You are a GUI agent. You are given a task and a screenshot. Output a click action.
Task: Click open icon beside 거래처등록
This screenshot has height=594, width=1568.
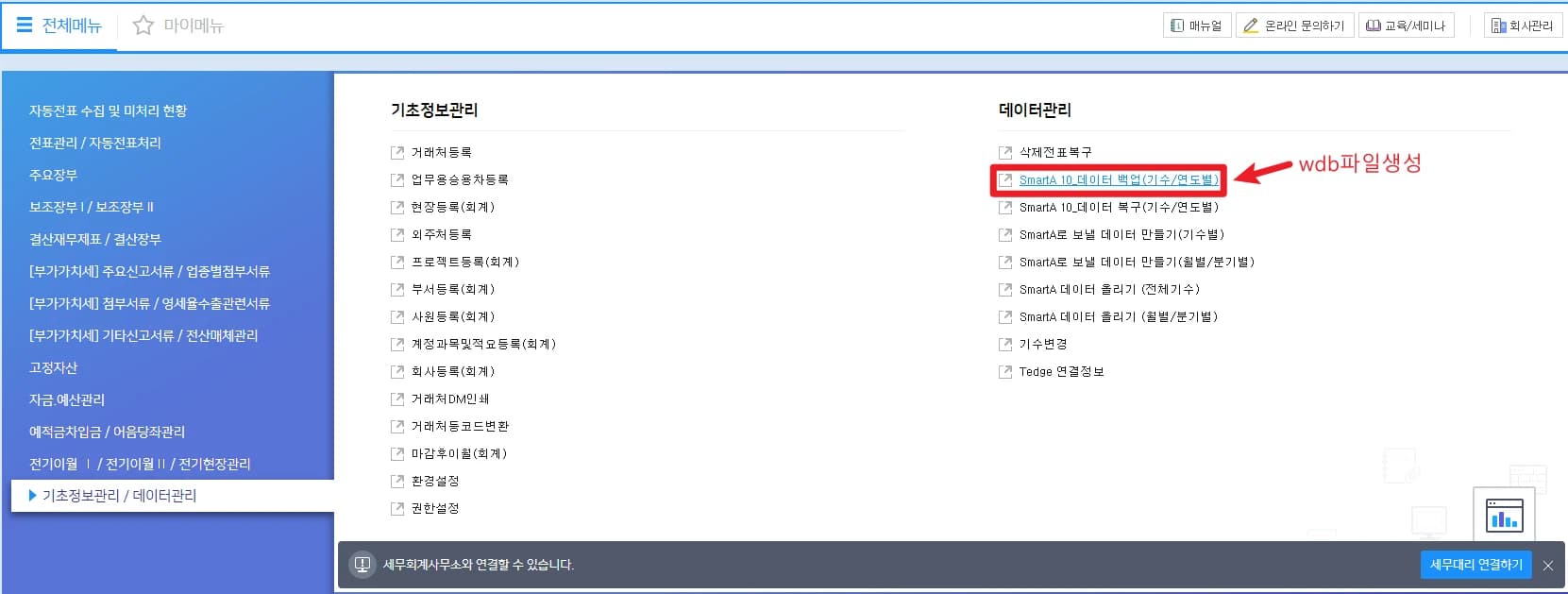pos(397,152)
